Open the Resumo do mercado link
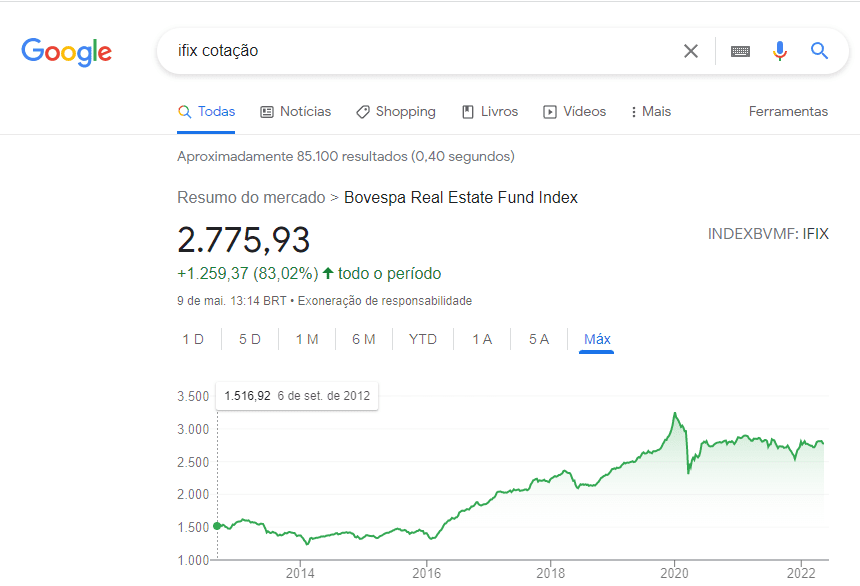Screen dimensions: 860x586 click(251, 198)
